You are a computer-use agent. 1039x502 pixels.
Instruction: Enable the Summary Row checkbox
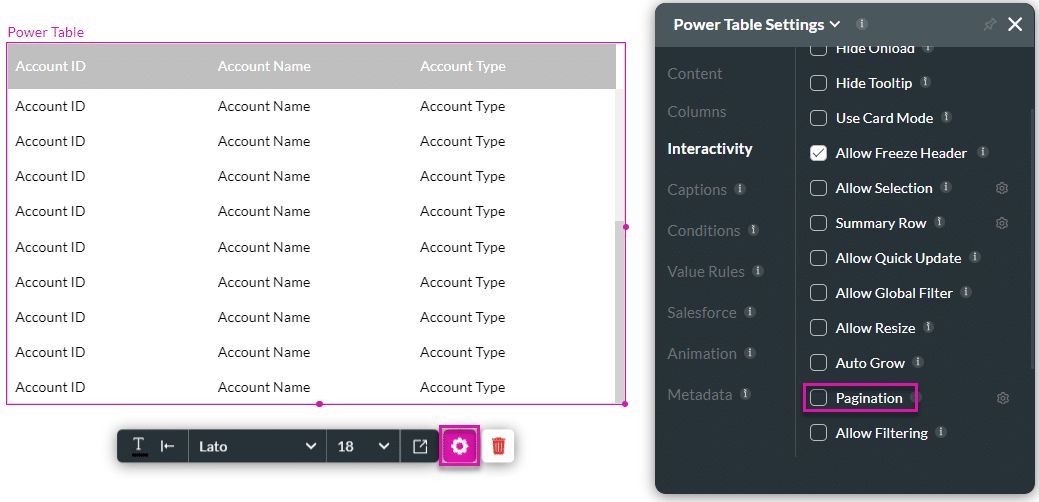pyautogui.click(x=818, y=223)
